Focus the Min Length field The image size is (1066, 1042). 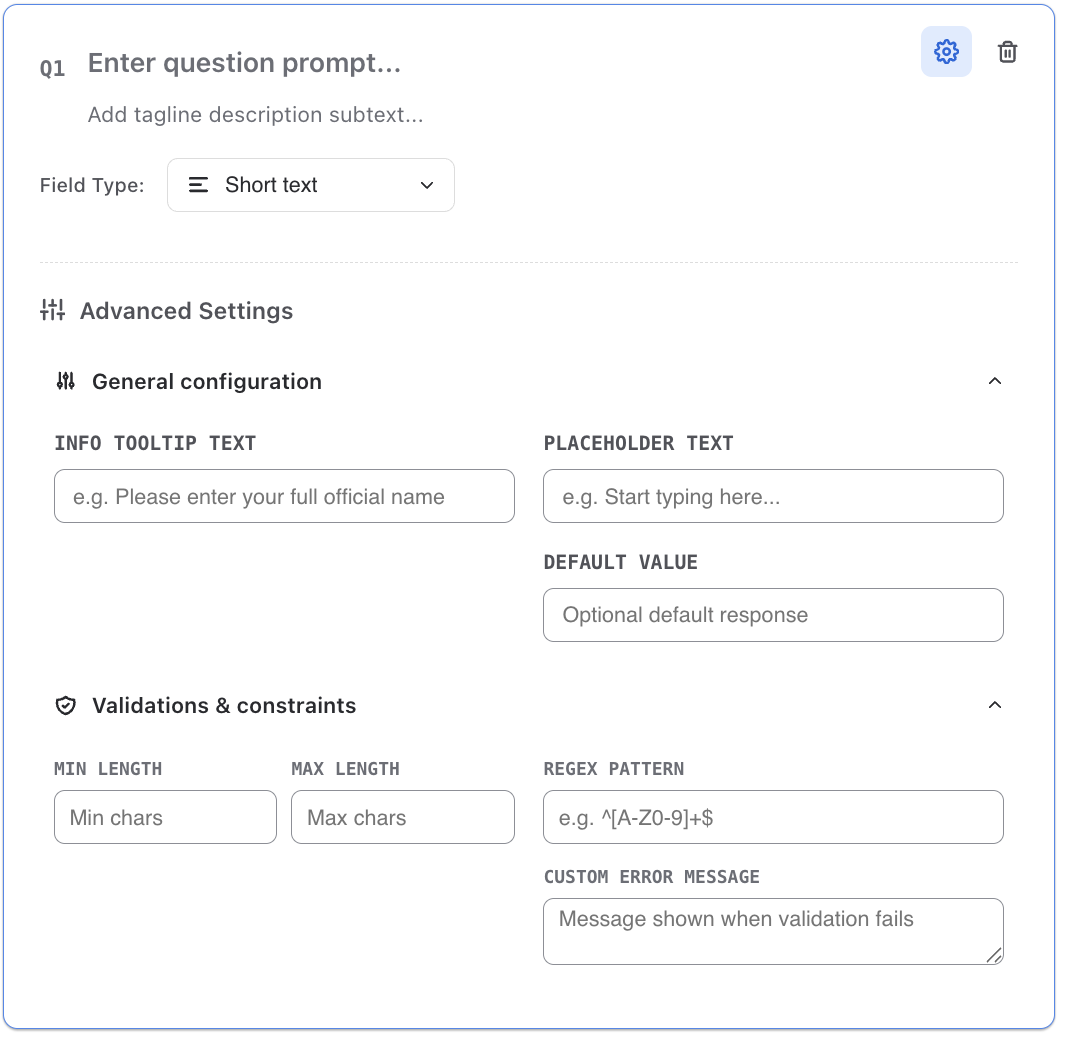[165, 817]
